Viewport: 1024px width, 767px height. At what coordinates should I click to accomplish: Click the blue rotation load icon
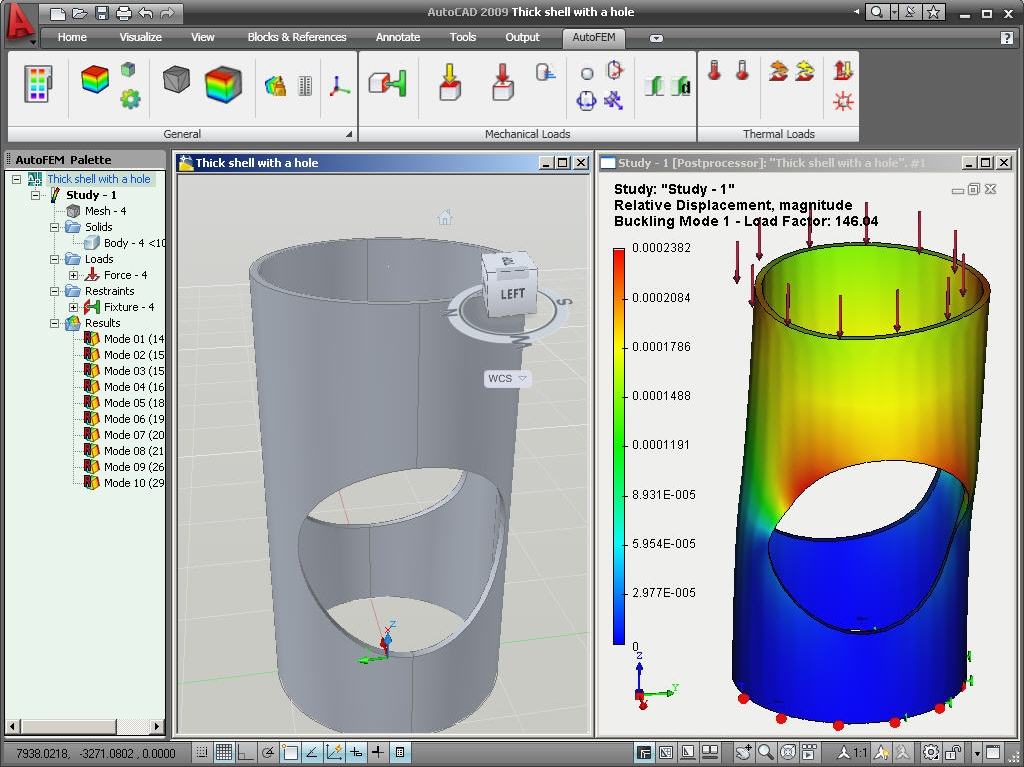point(586,100)
